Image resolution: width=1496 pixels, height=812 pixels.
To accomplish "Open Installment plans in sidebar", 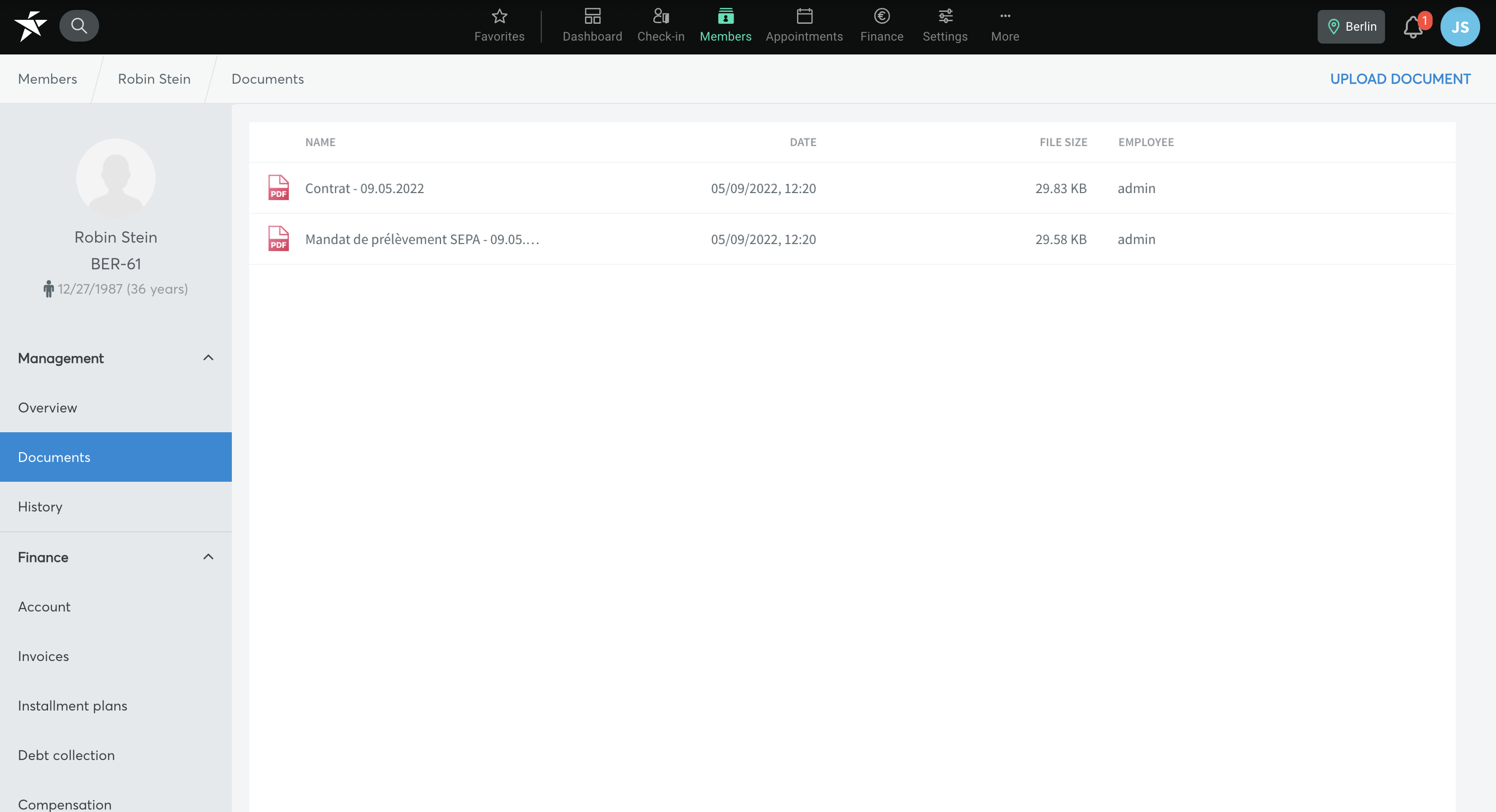I will click(x=115, y=706).
